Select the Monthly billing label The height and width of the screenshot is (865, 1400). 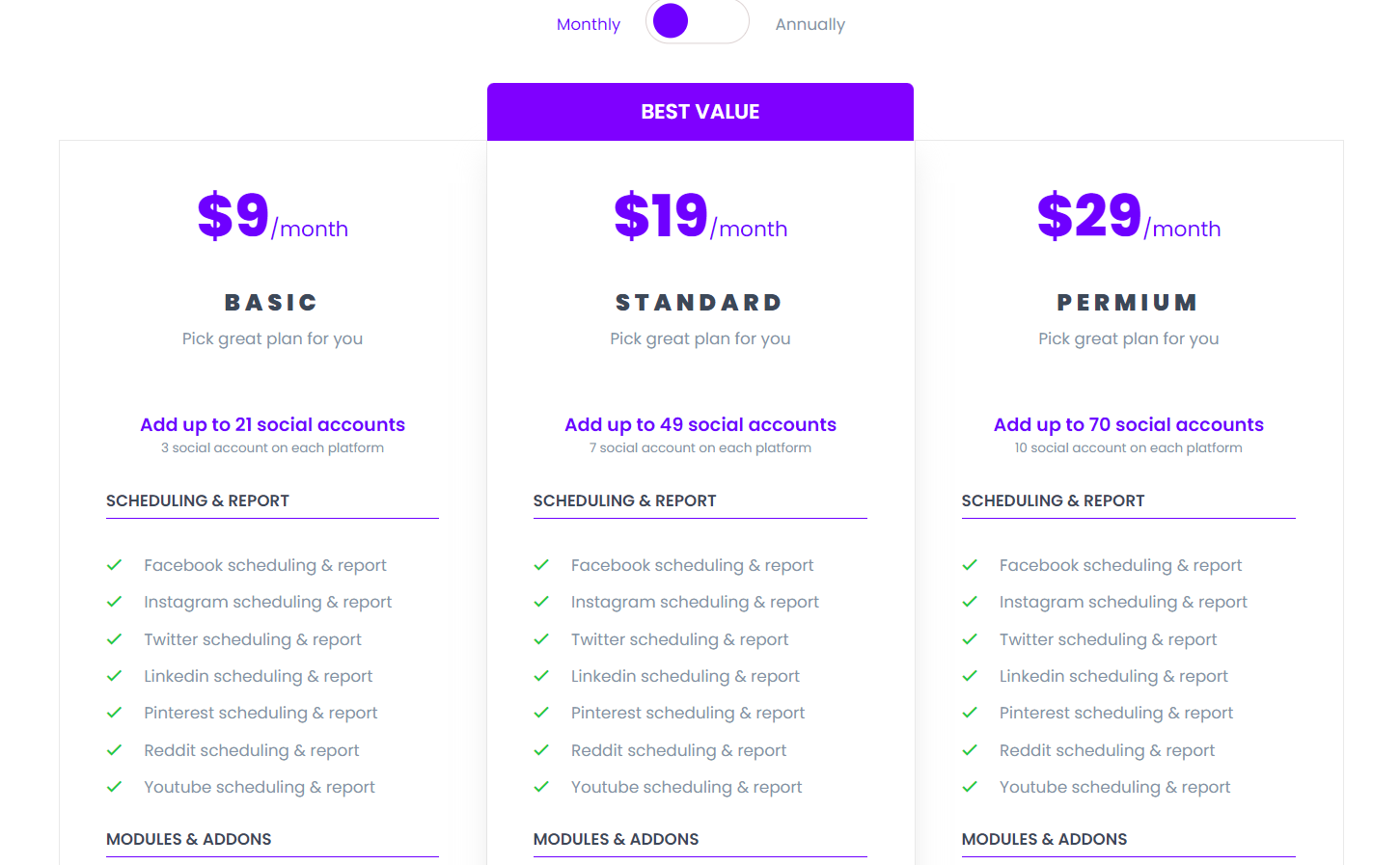589,24
